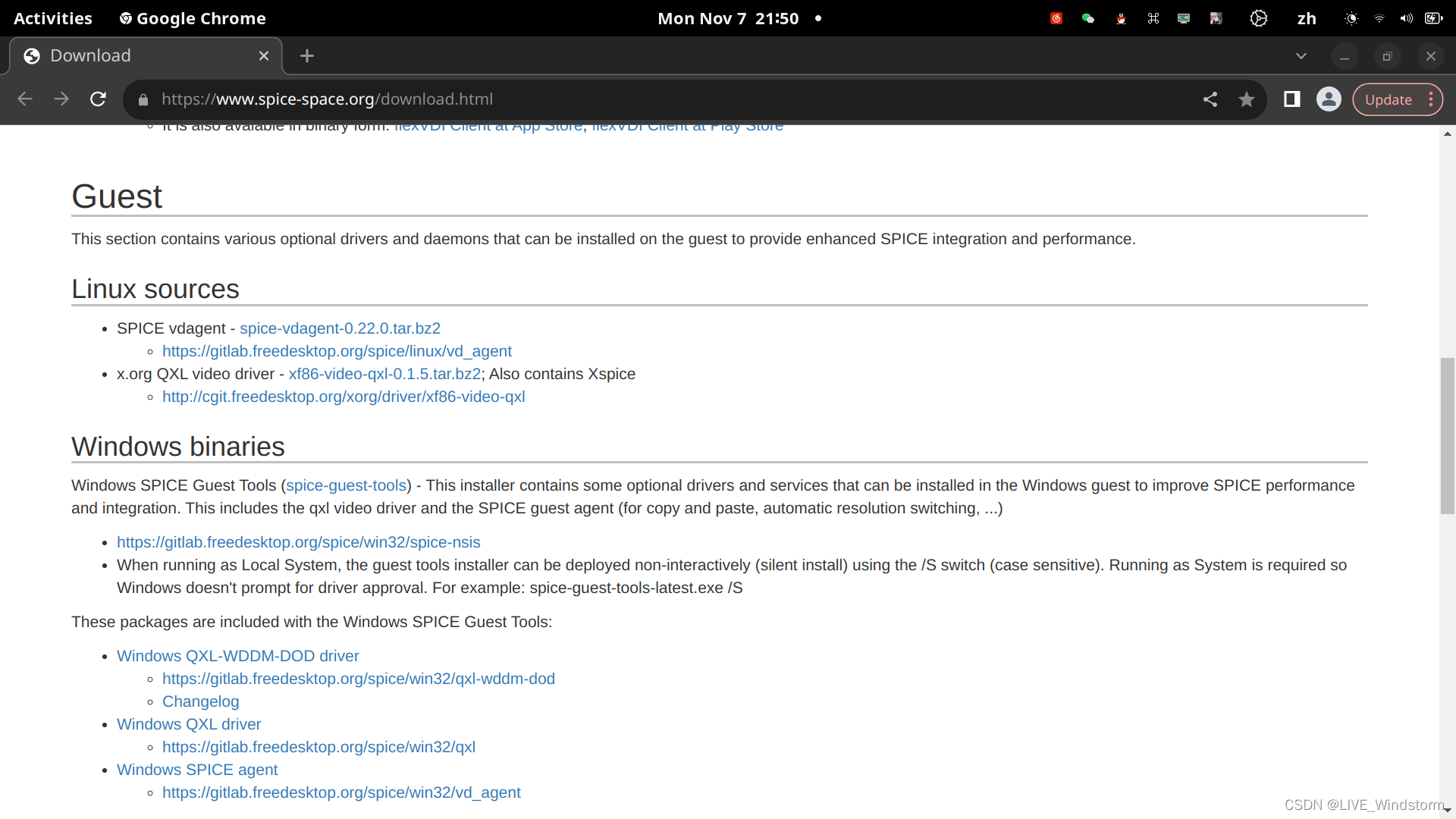Reload the page with the refresh icon

[98, 99]
